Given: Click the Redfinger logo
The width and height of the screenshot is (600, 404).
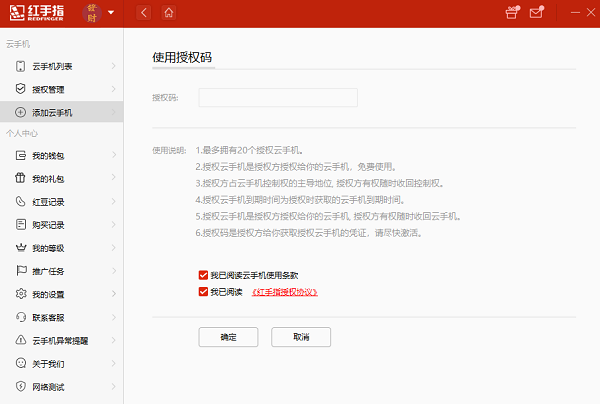Looking at the screenshot, I should 37,13.
